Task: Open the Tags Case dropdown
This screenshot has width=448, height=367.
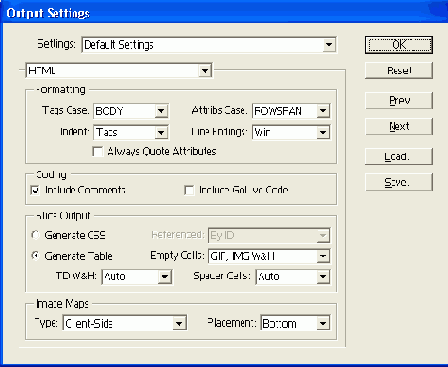Action: (131, 111)
